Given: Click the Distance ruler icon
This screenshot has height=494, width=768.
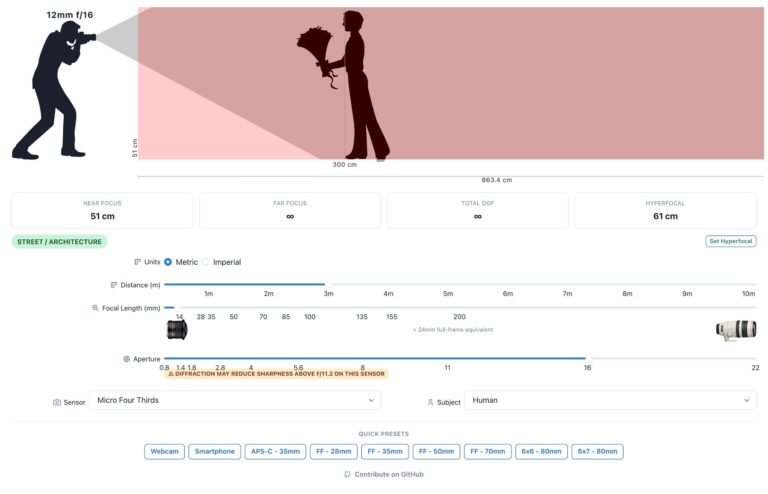Looking at the screenshot, I should 114,285.
